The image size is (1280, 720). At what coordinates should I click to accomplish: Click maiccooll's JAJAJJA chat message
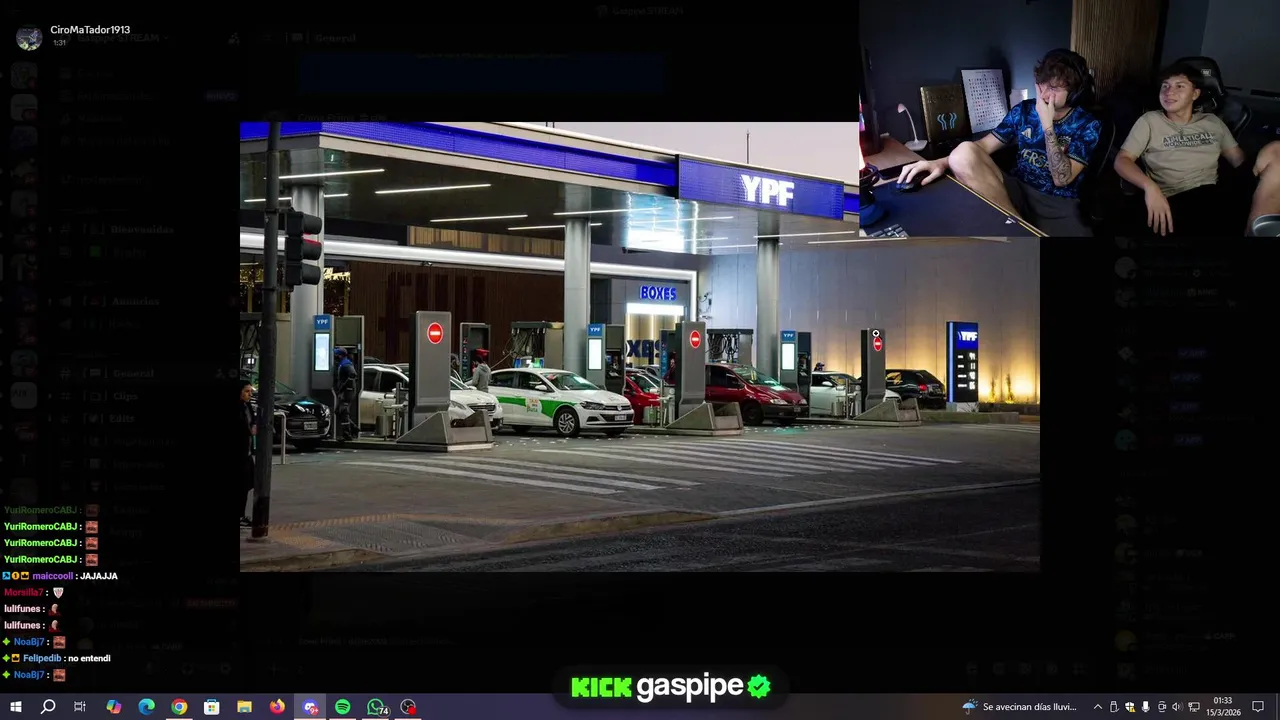point(98,576)
